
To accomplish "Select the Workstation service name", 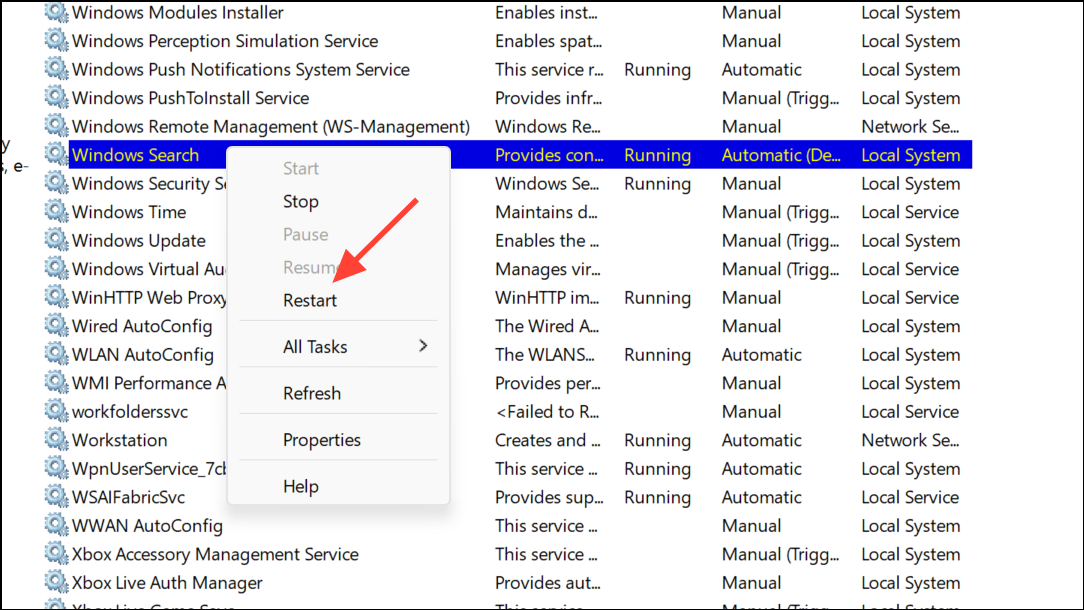I will point(120,440).
